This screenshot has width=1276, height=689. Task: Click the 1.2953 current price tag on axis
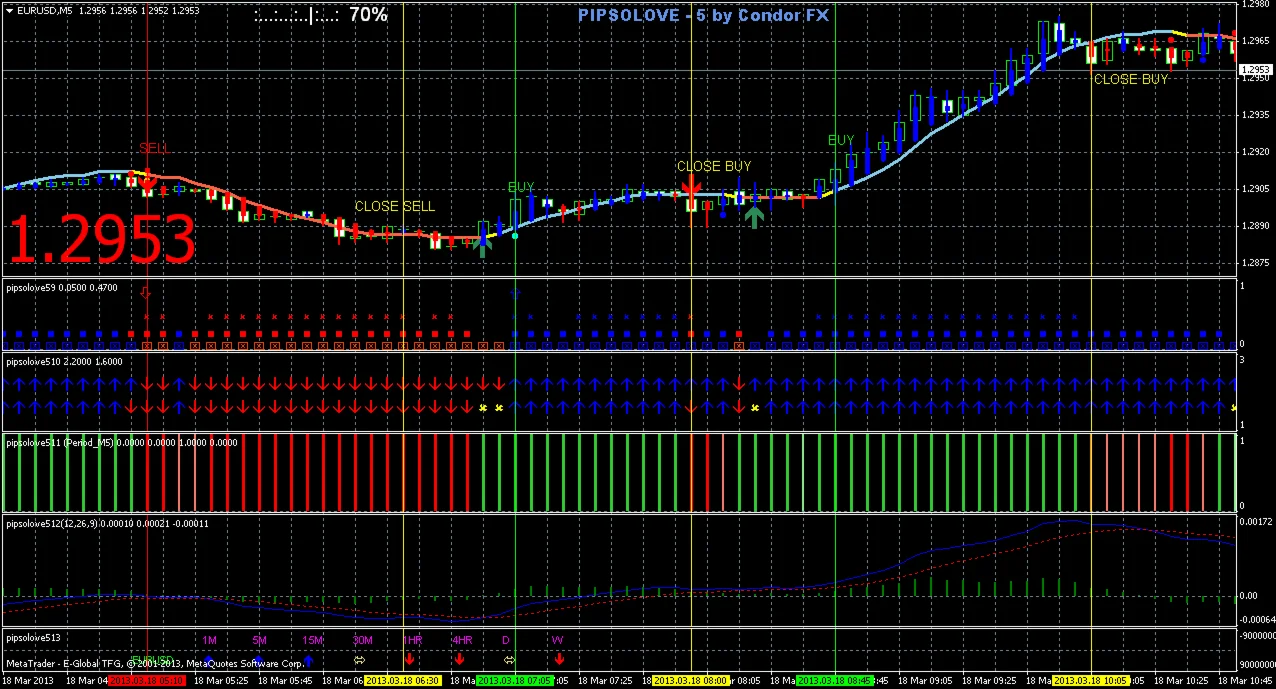[1255, 70]
